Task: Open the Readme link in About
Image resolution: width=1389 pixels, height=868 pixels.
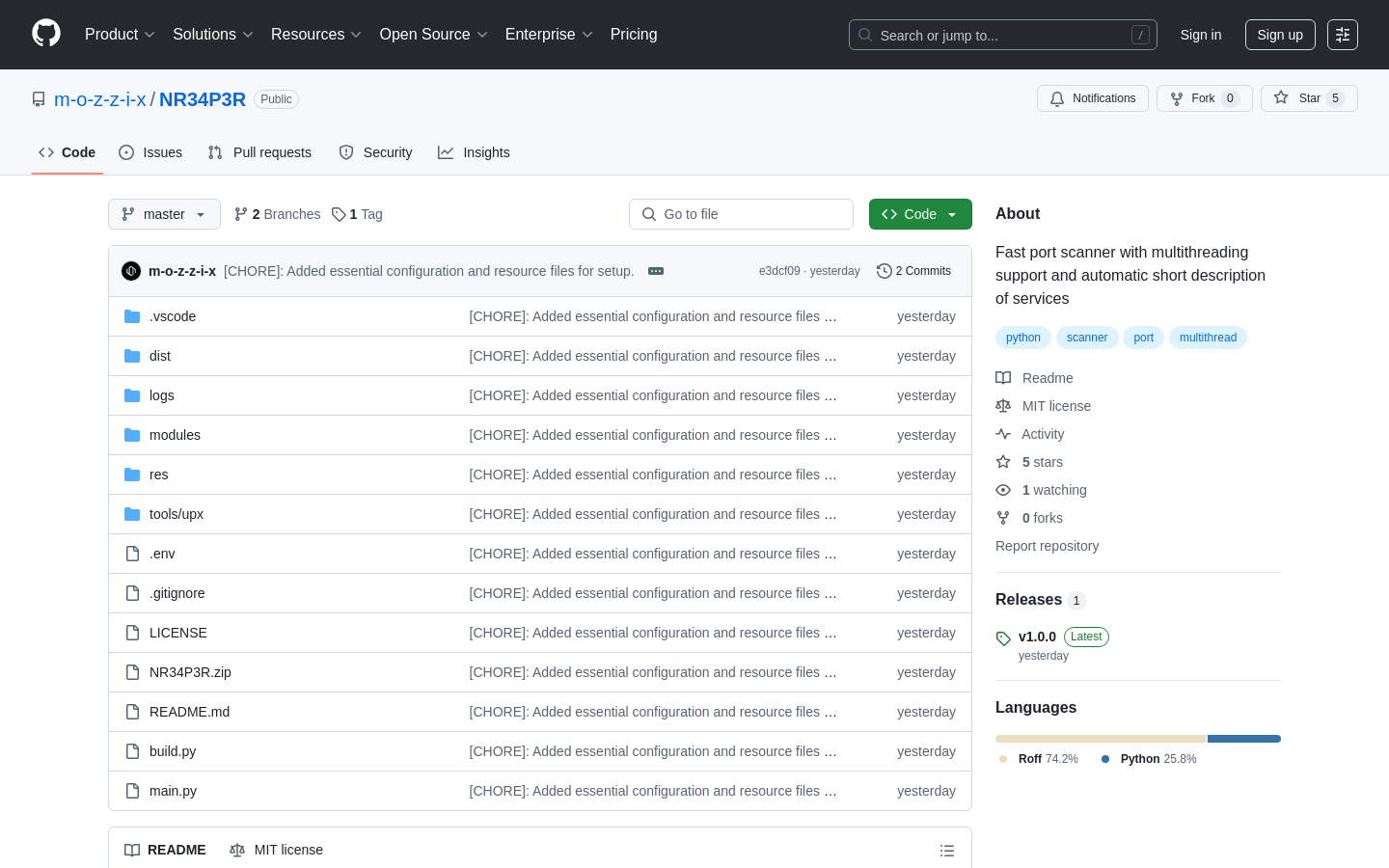Action: 1034,378
